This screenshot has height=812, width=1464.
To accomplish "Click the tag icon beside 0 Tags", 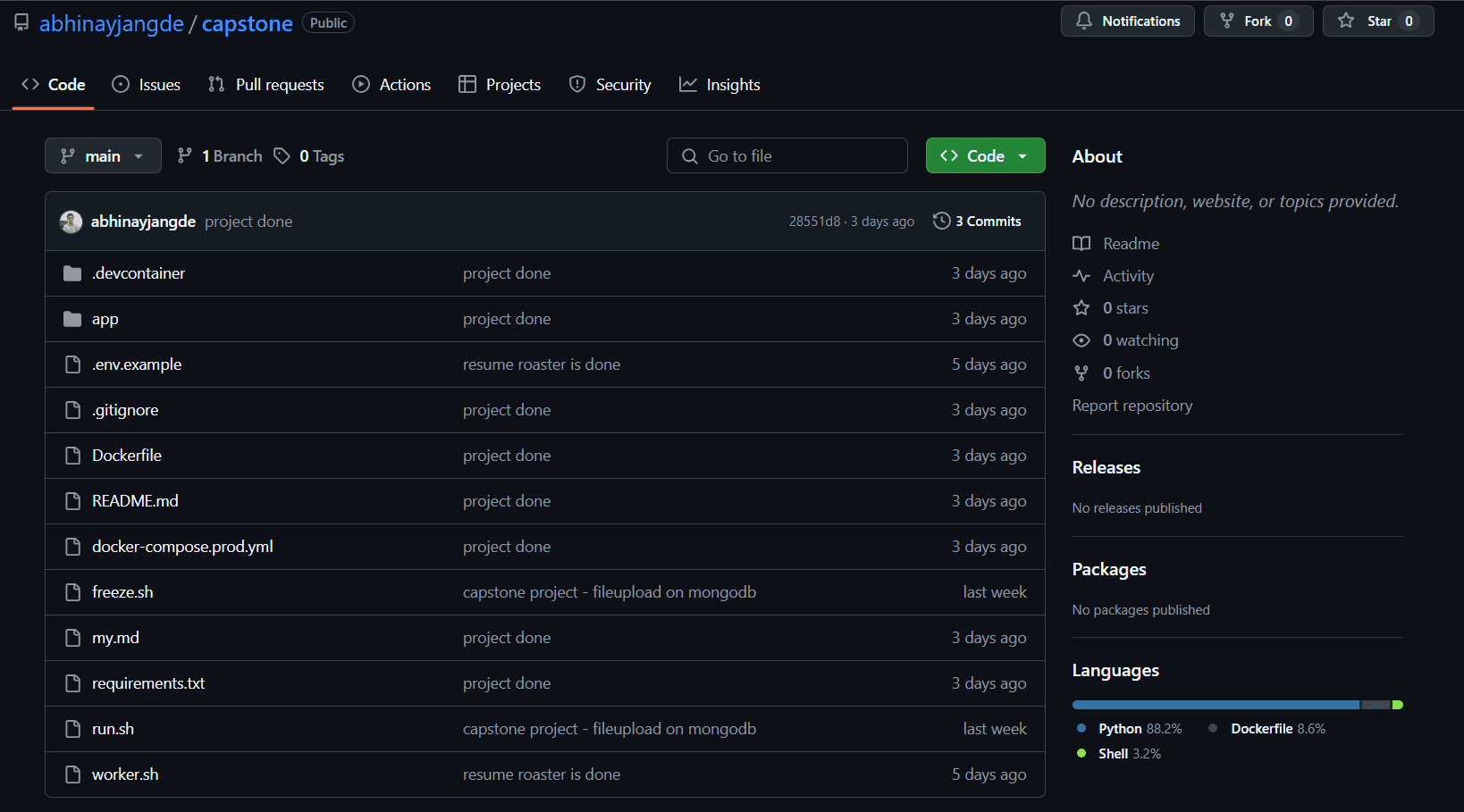I will 282,156.
